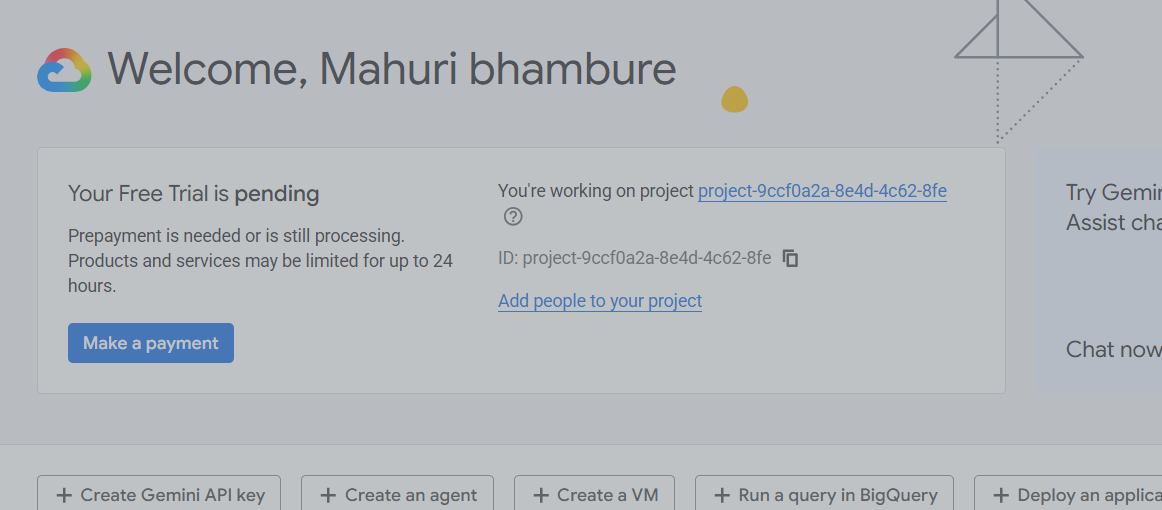Click plus icon on Create a VM
This screenshot has height=510, width=1162.
click(541, 495)
